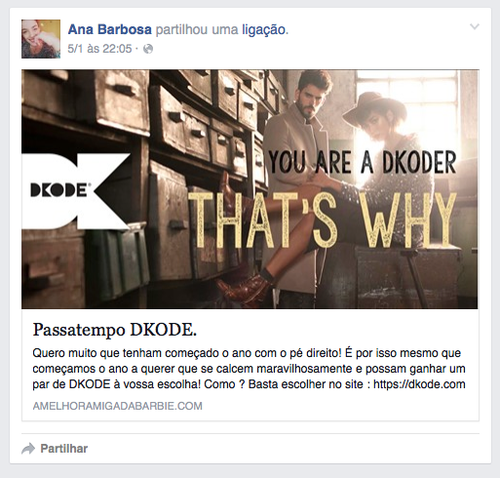Viewport: 500px width, 478px height.
Task: Click the white DKODE logo in the image
Action: point(75,191)
